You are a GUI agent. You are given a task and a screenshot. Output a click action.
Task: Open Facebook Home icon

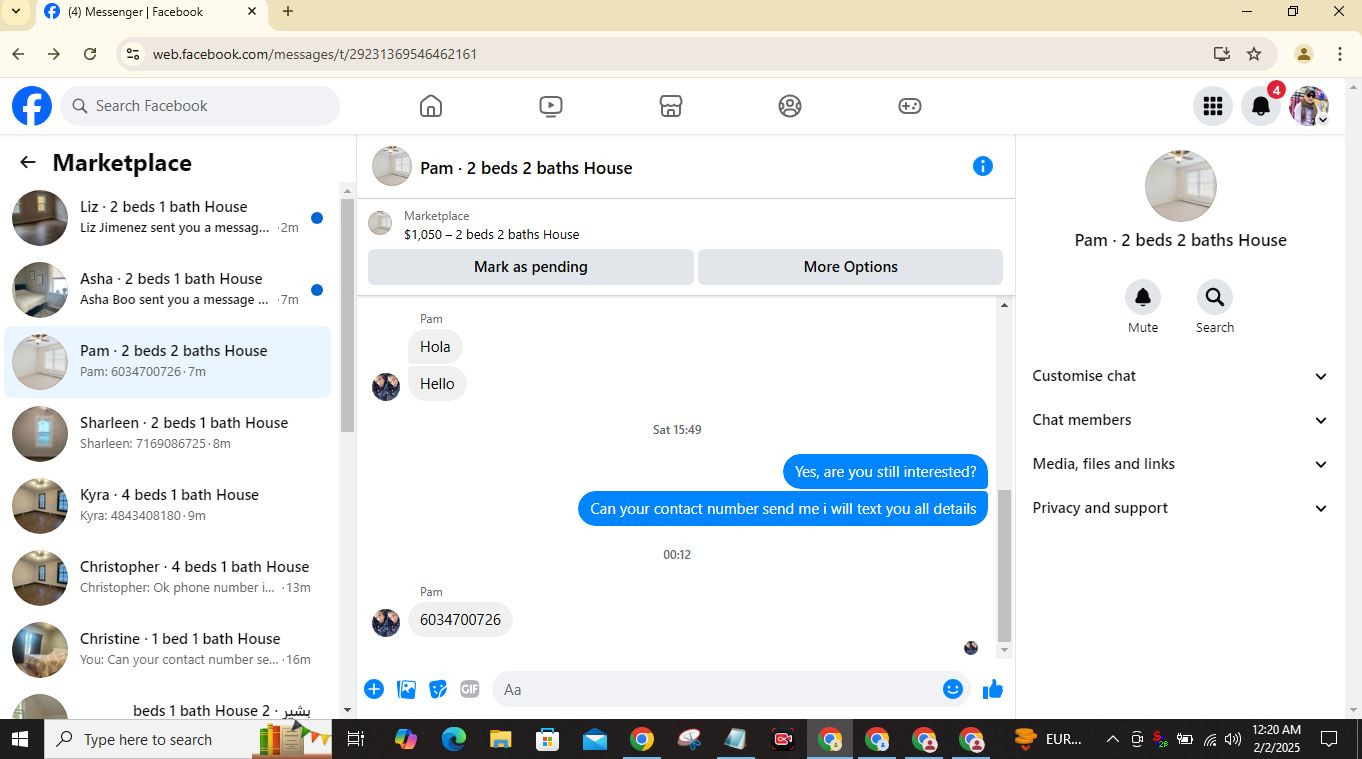pyautogui.click(x=431, y=106)
